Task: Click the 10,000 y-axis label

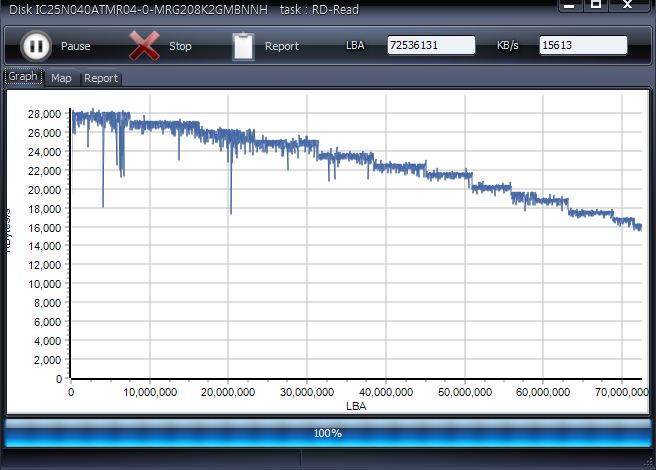Action: click(x=45, y=284)
